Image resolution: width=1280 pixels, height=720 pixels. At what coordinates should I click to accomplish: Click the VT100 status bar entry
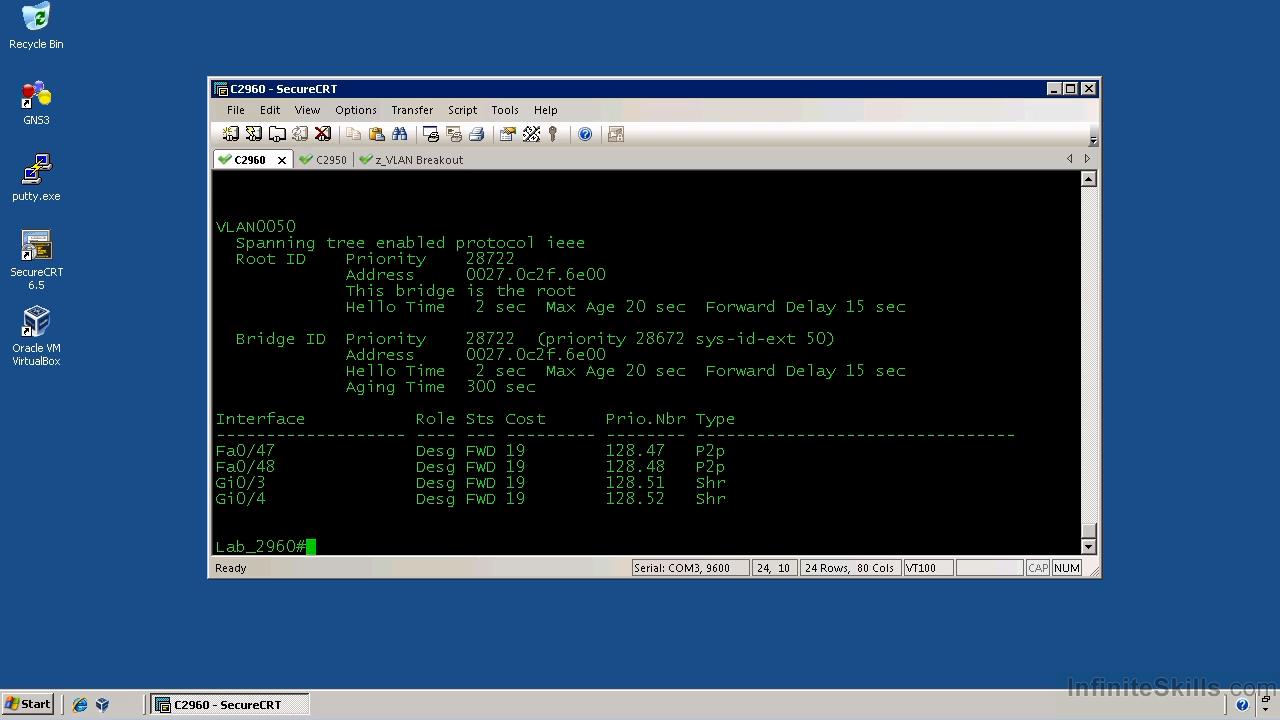[x=926, y=568]
